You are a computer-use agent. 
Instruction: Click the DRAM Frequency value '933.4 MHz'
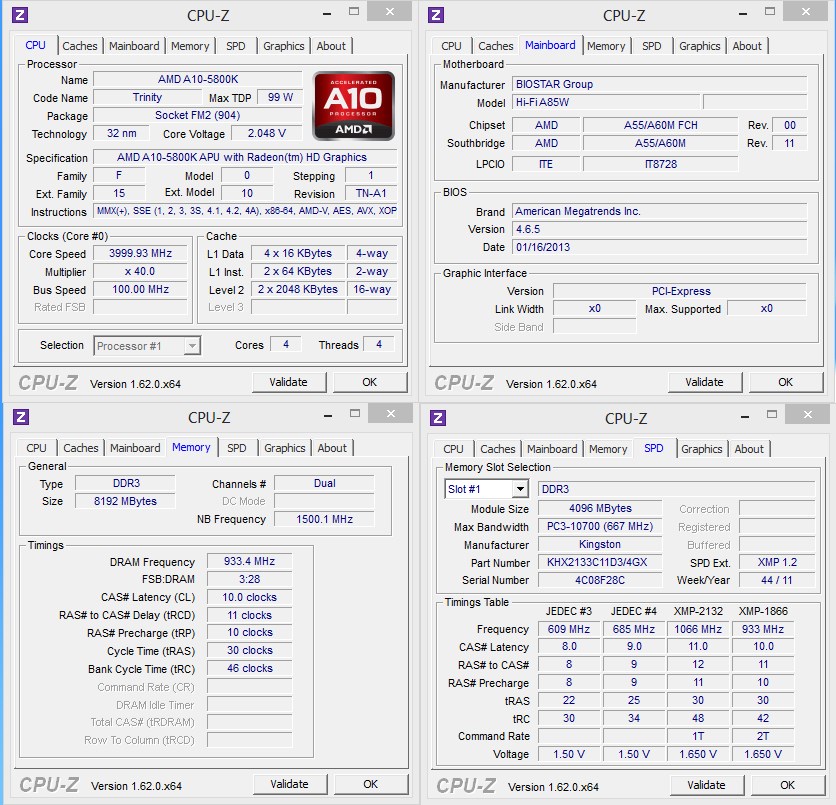[x=250, y=561]
